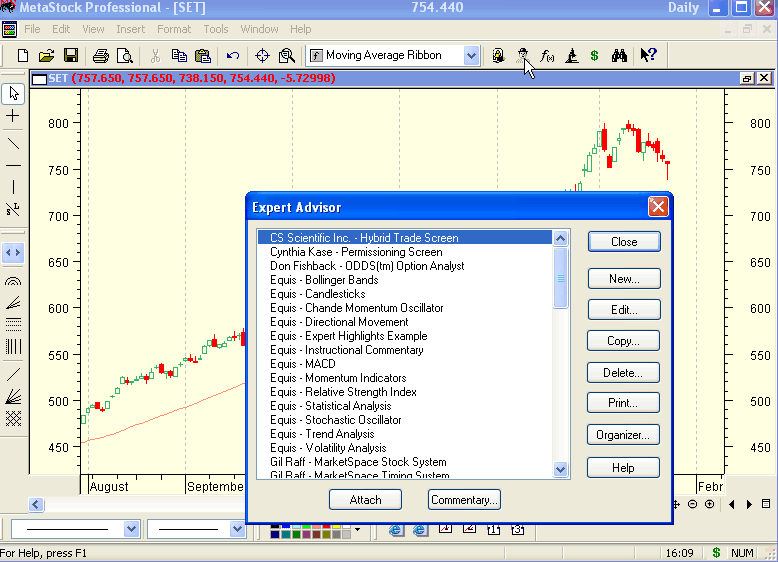Click the chart scroll-left arrow
The height and width of the screenshot is (562, 778).
click(36, 504)
